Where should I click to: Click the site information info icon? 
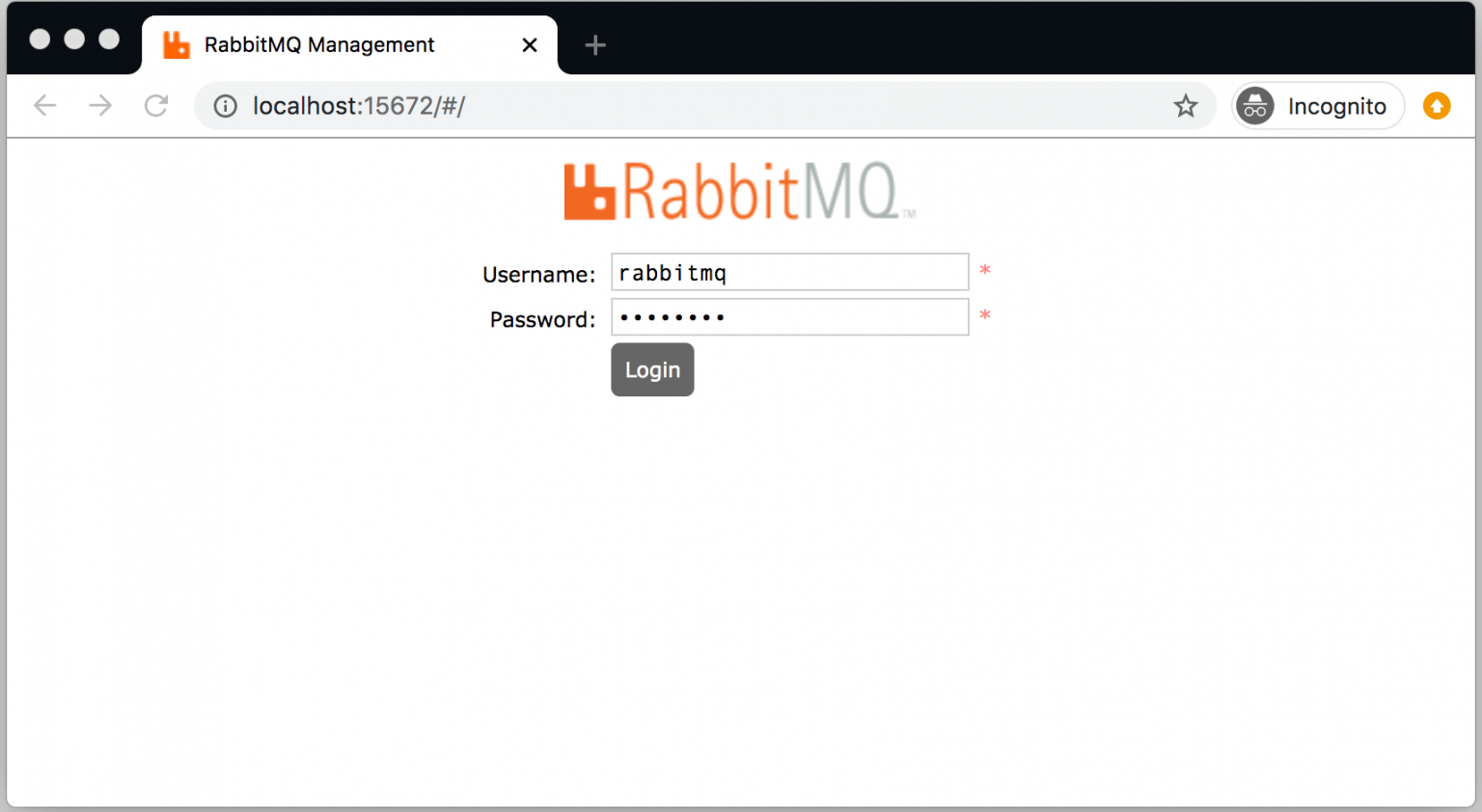pyautogui.click(x=224, y=106)
